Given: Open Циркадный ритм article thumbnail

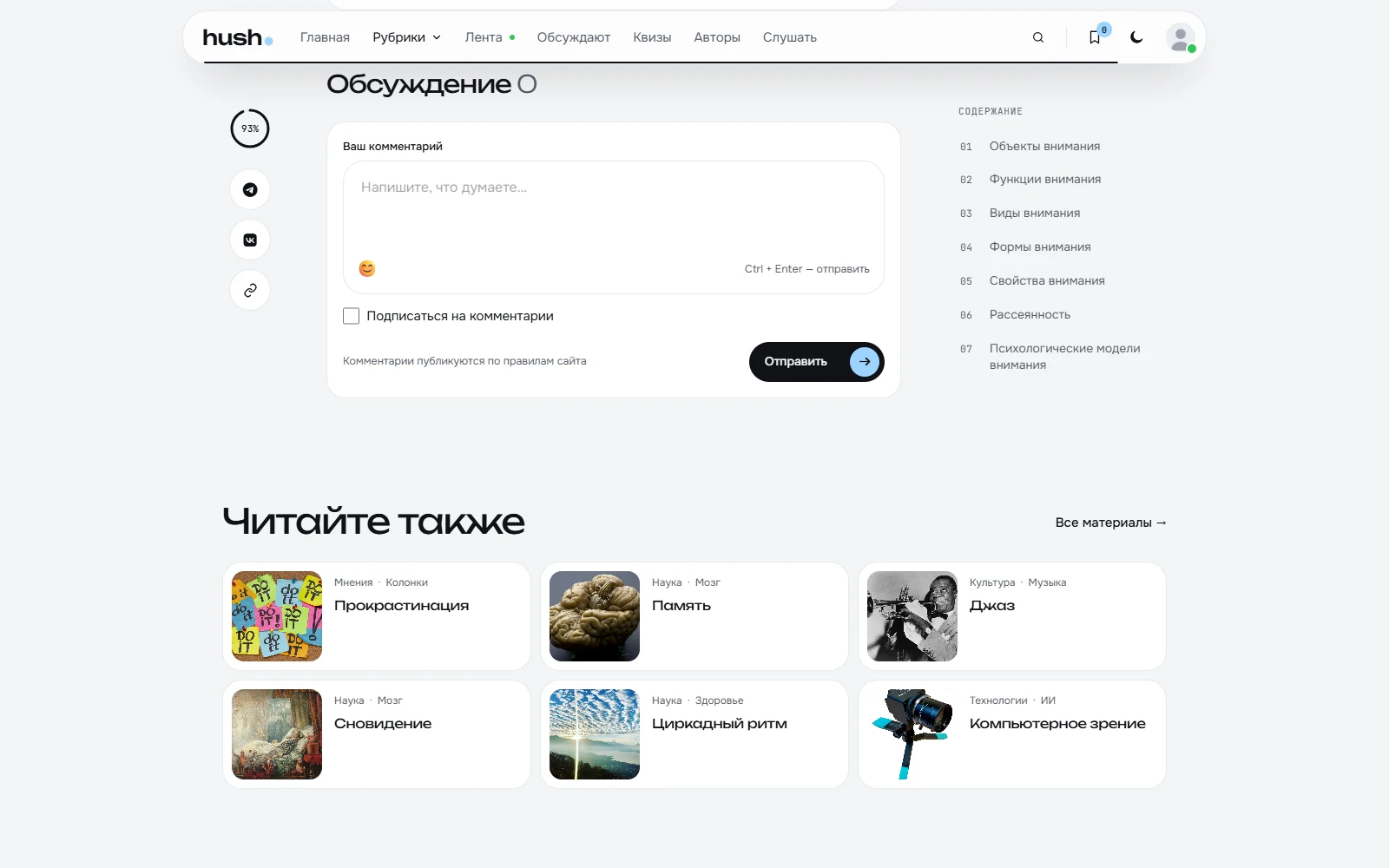Looking at the screenshot, I should click(595, 734).
